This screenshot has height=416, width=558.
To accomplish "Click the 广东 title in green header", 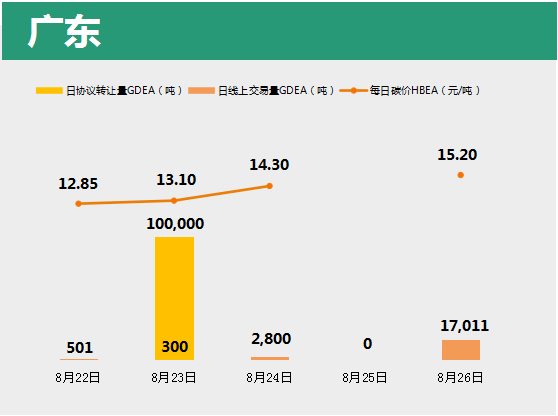I will (64, 32).
